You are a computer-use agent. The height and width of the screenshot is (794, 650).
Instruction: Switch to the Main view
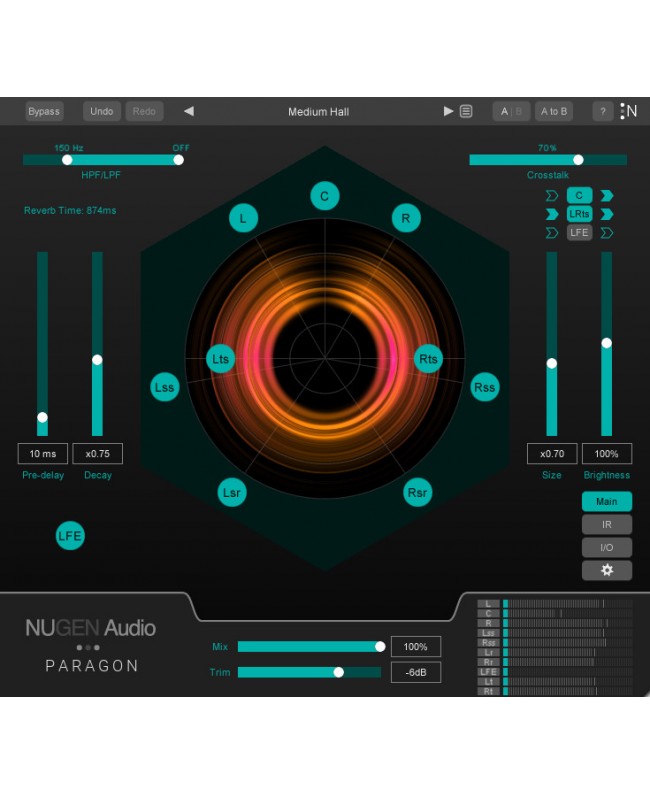tap(606, 501)
